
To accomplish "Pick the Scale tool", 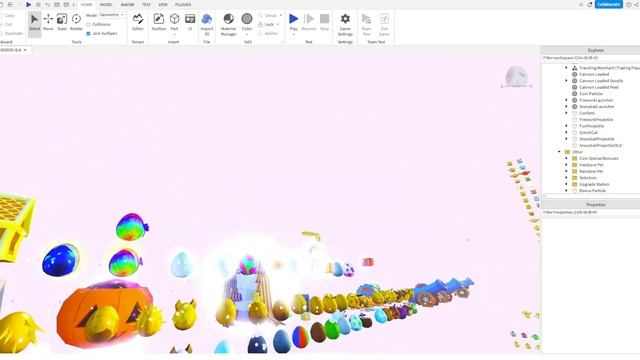I will click(x=62, y=22).
